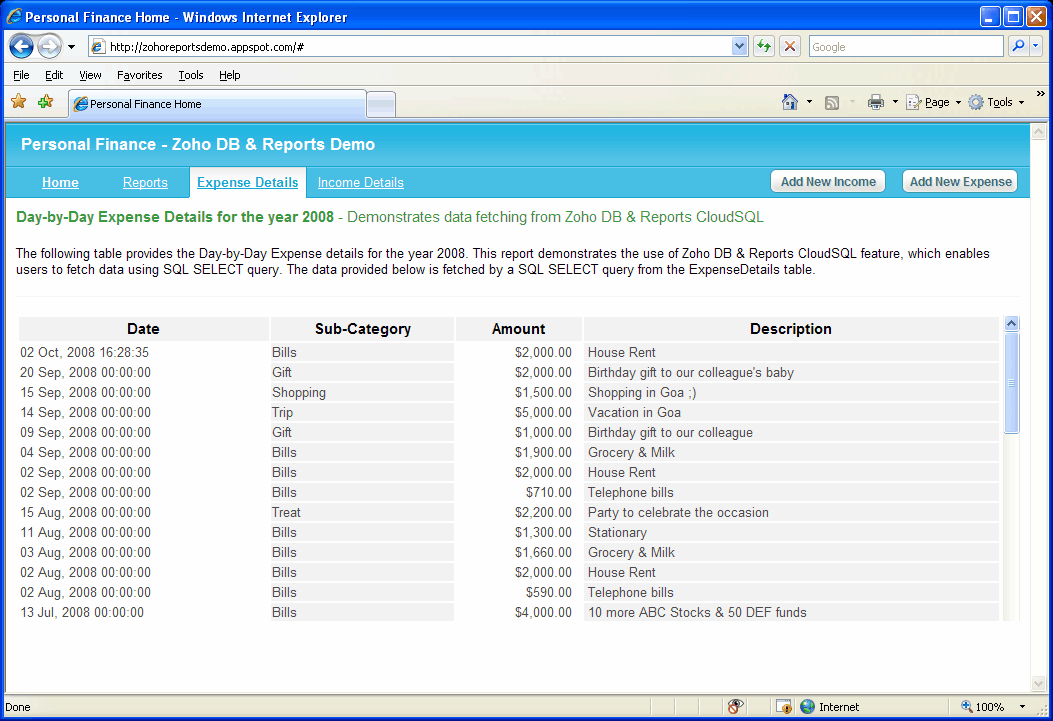Click the RSS feeds icon
The width and height of the screenshot is (1053, 721).
click(832, 102)
